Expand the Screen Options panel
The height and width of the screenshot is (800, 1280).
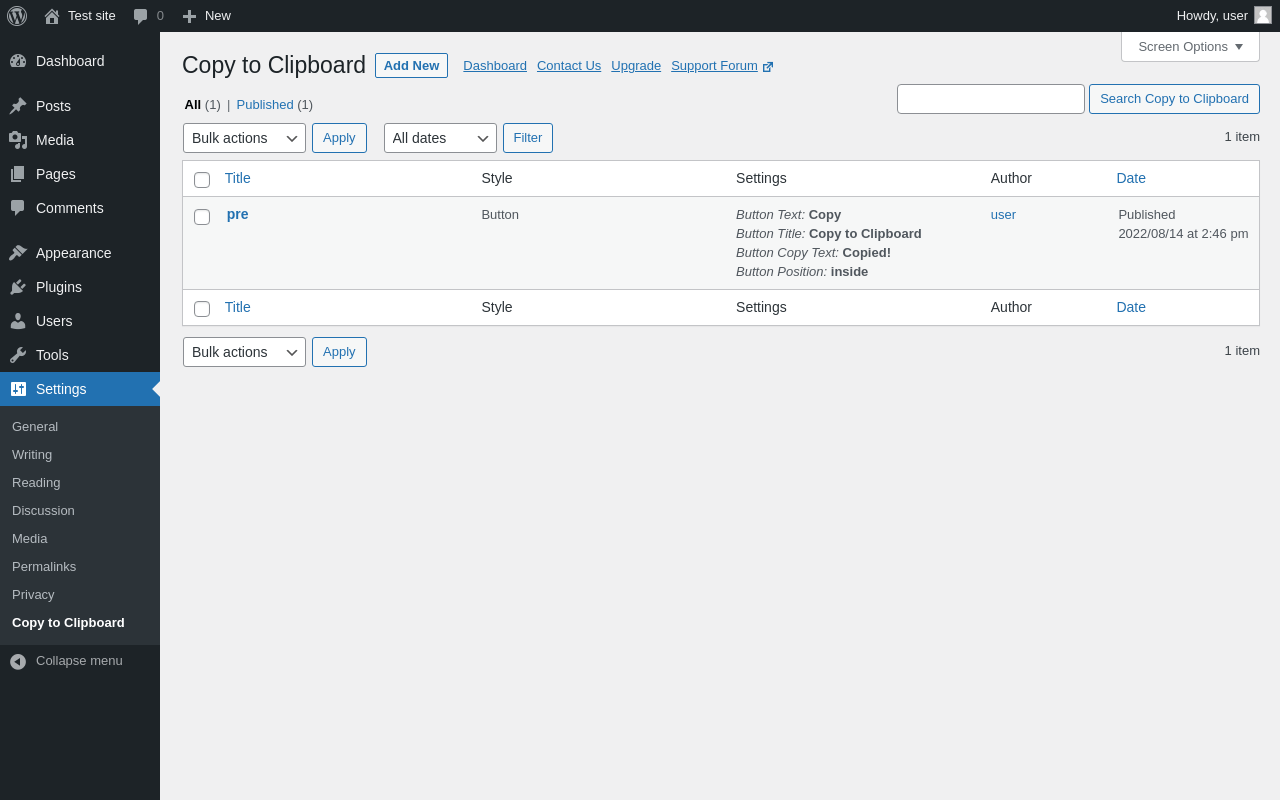pyautogui.click(x=1190, y=47)
